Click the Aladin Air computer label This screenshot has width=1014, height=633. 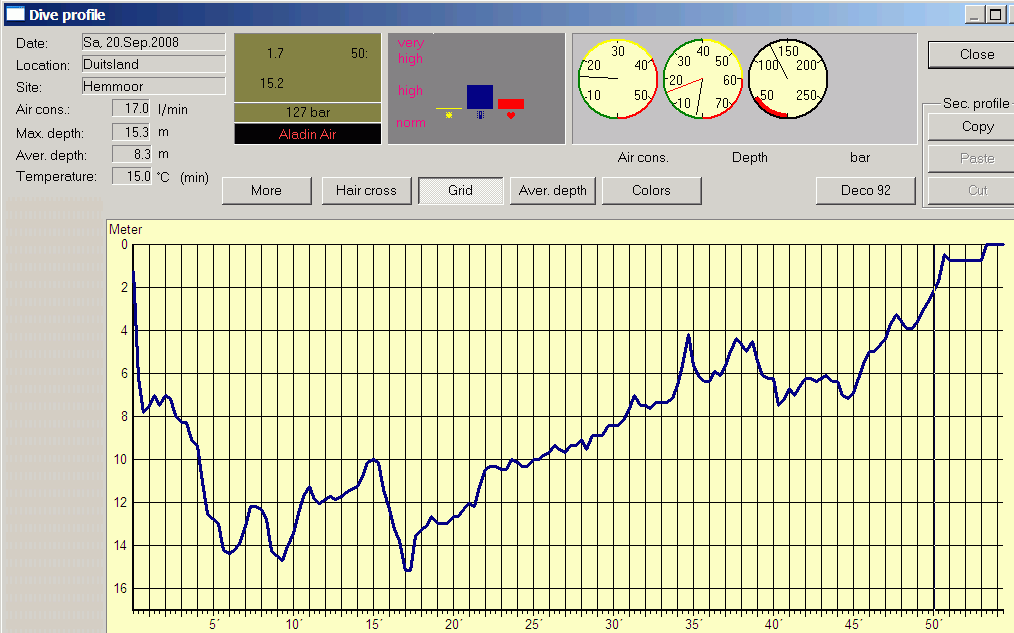(308, 134)
